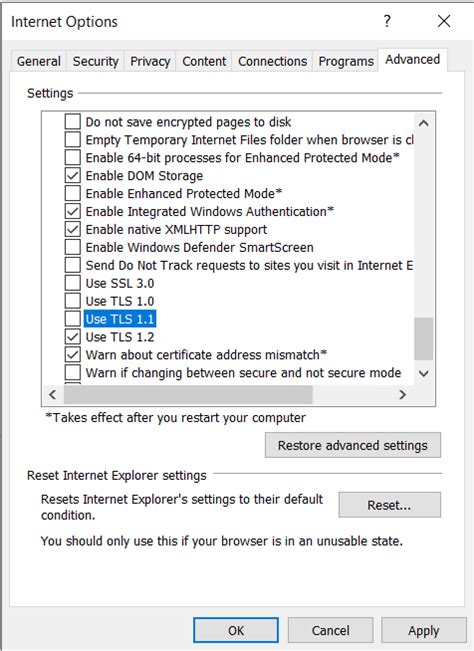Click the vertical scrollbar thumb in settings list

[x=424, y=338]
